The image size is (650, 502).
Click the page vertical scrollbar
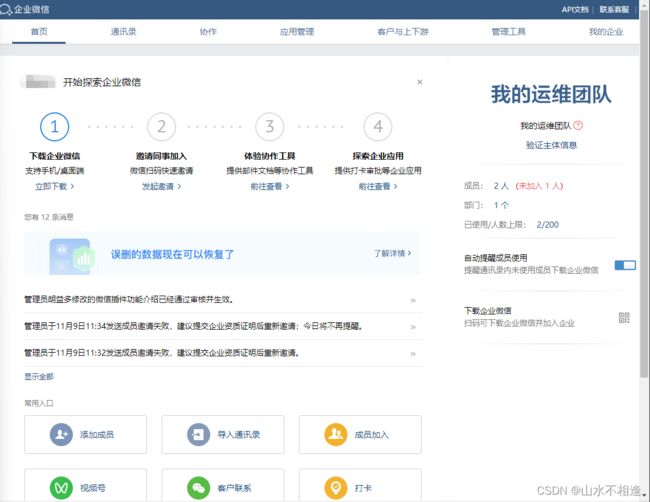pos(645,195)
